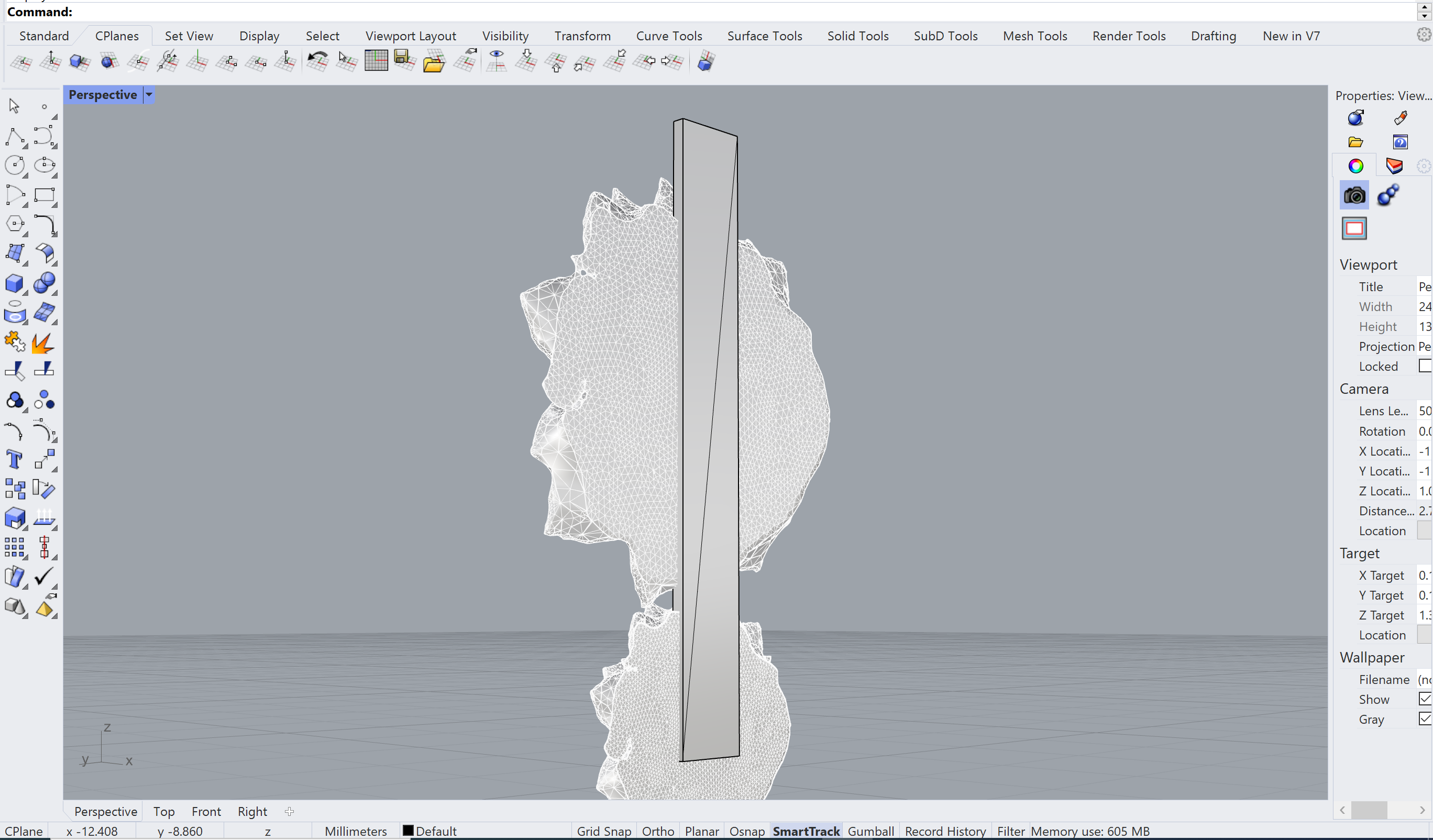Toggle the viewport Locked checkbox

1425,366
